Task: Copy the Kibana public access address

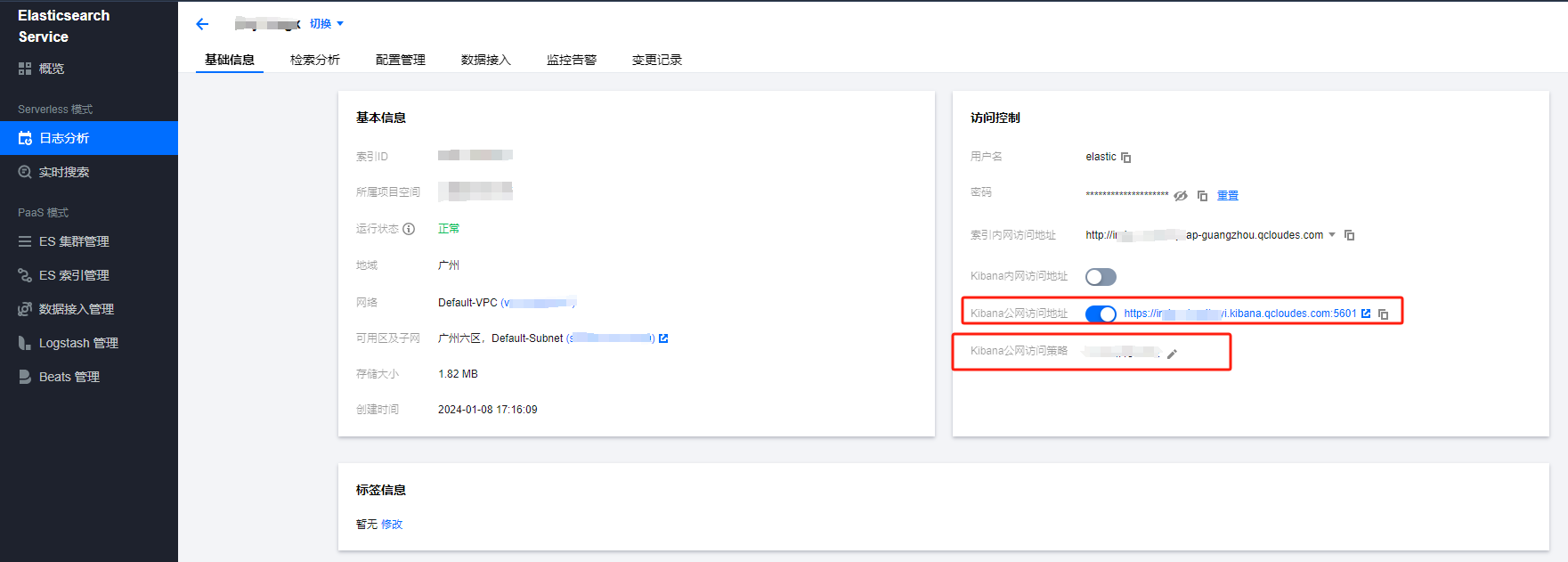Action: [1383, 314]
